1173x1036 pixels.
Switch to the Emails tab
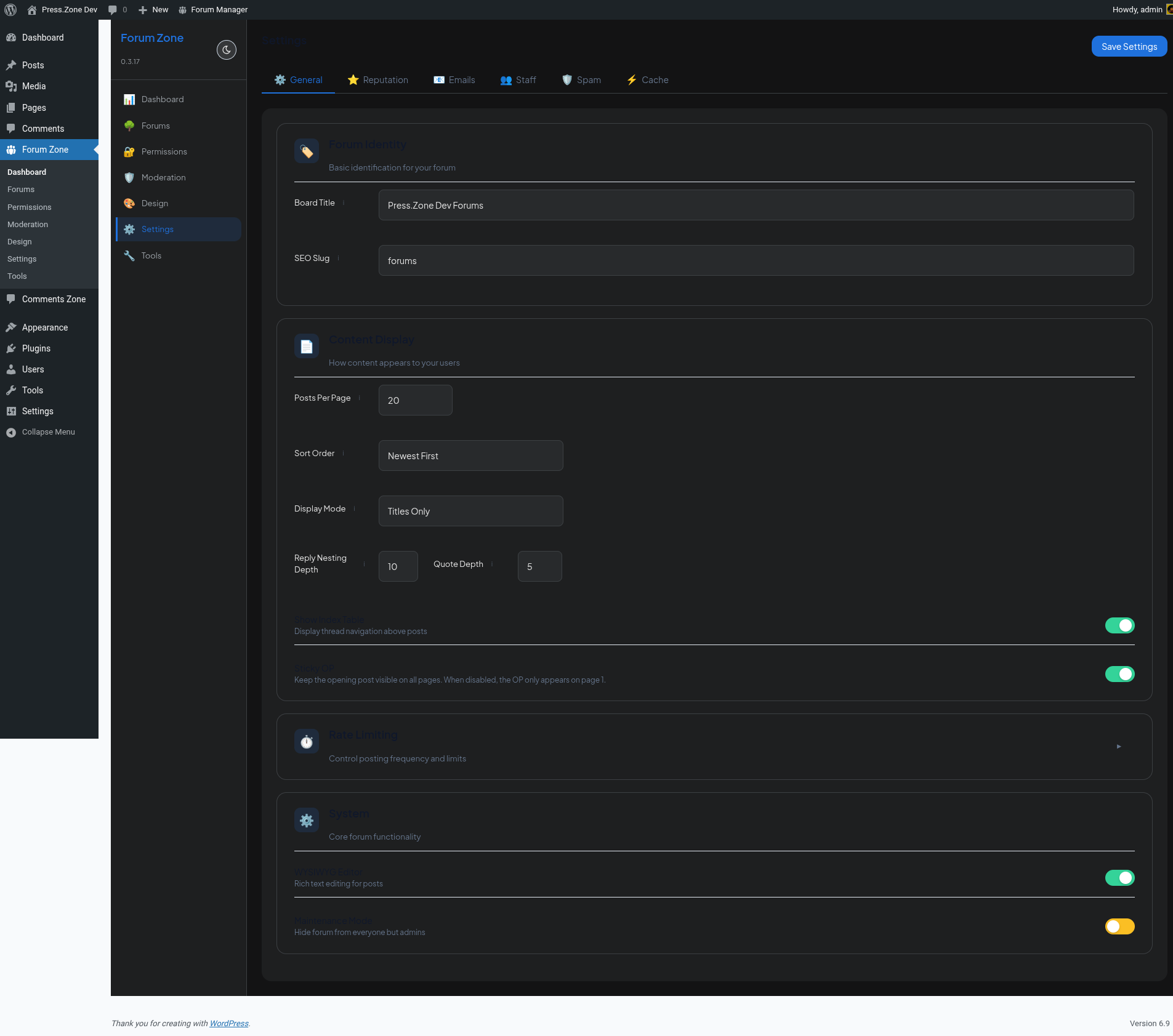coord(454,80)
